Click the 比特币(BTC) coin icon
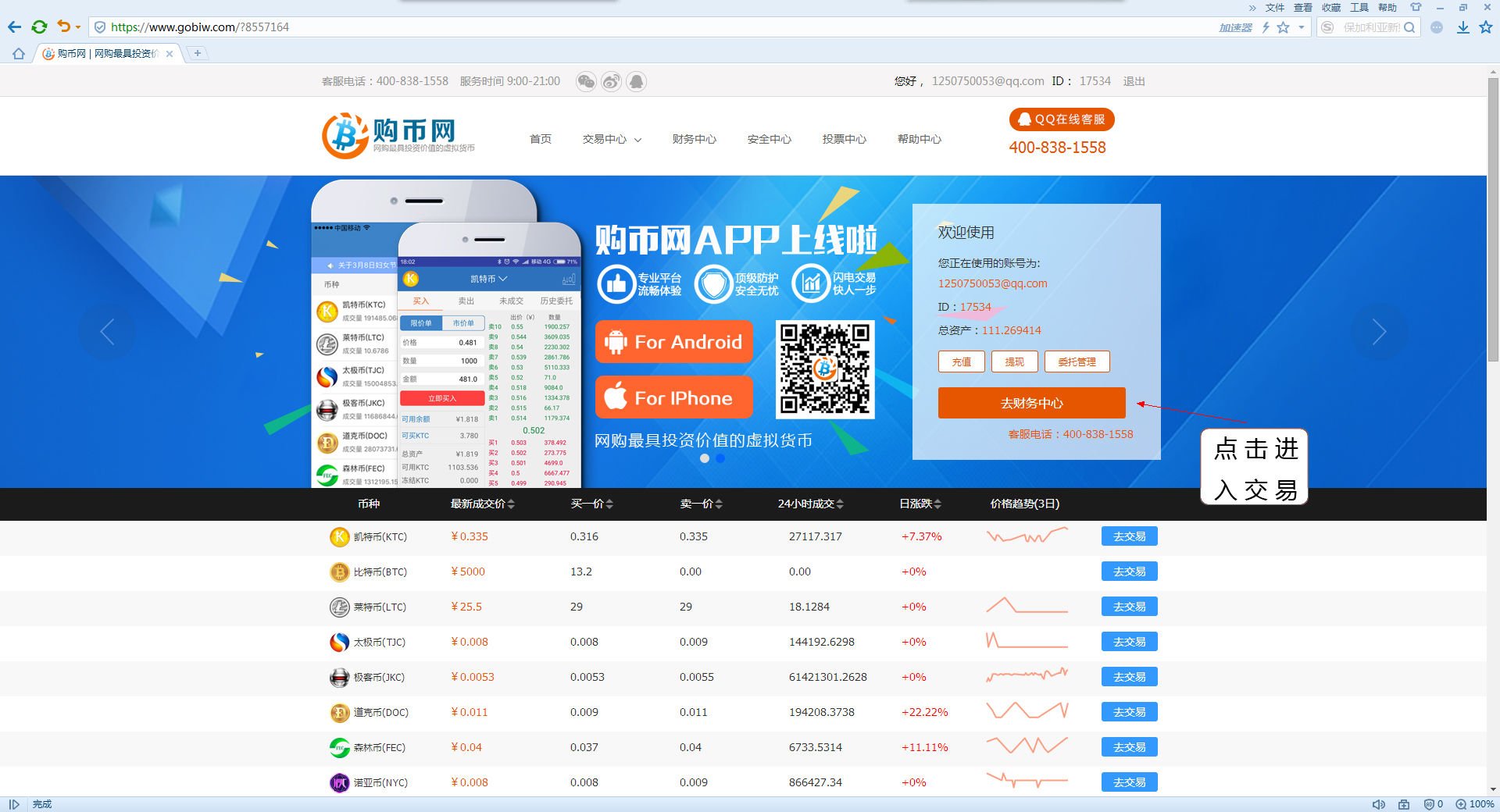Viewport: 1500px width, 812px height. (x=338, y=572)
